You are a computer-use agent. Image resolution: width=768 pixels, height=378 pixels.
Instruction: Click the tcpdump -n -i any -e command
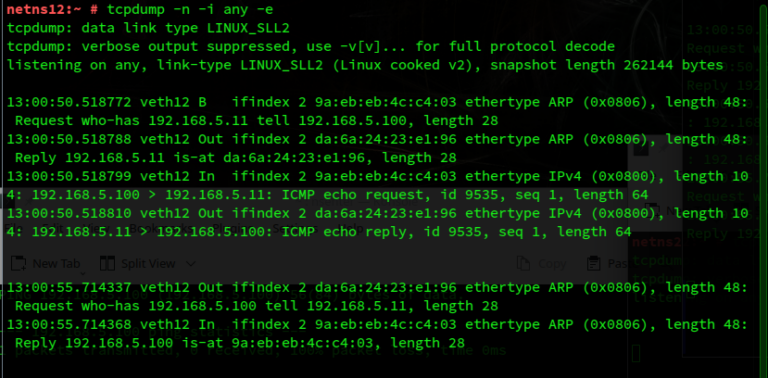click(190, 9)
